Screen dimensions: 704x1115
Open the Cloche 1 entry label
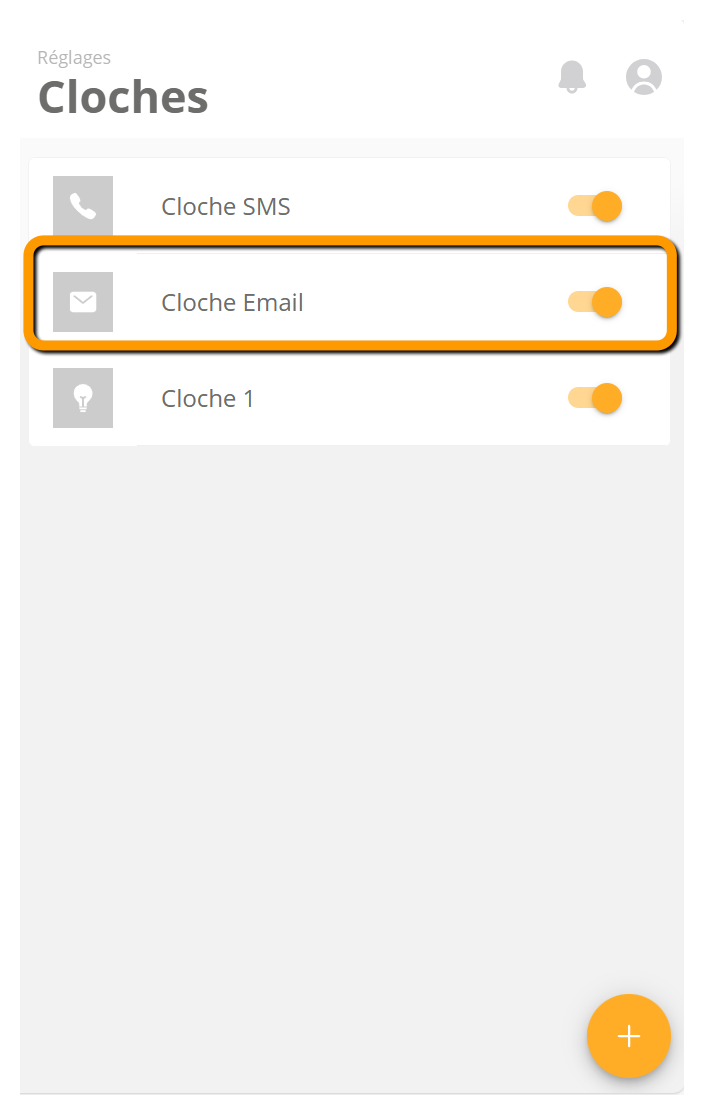coord(208,398)
